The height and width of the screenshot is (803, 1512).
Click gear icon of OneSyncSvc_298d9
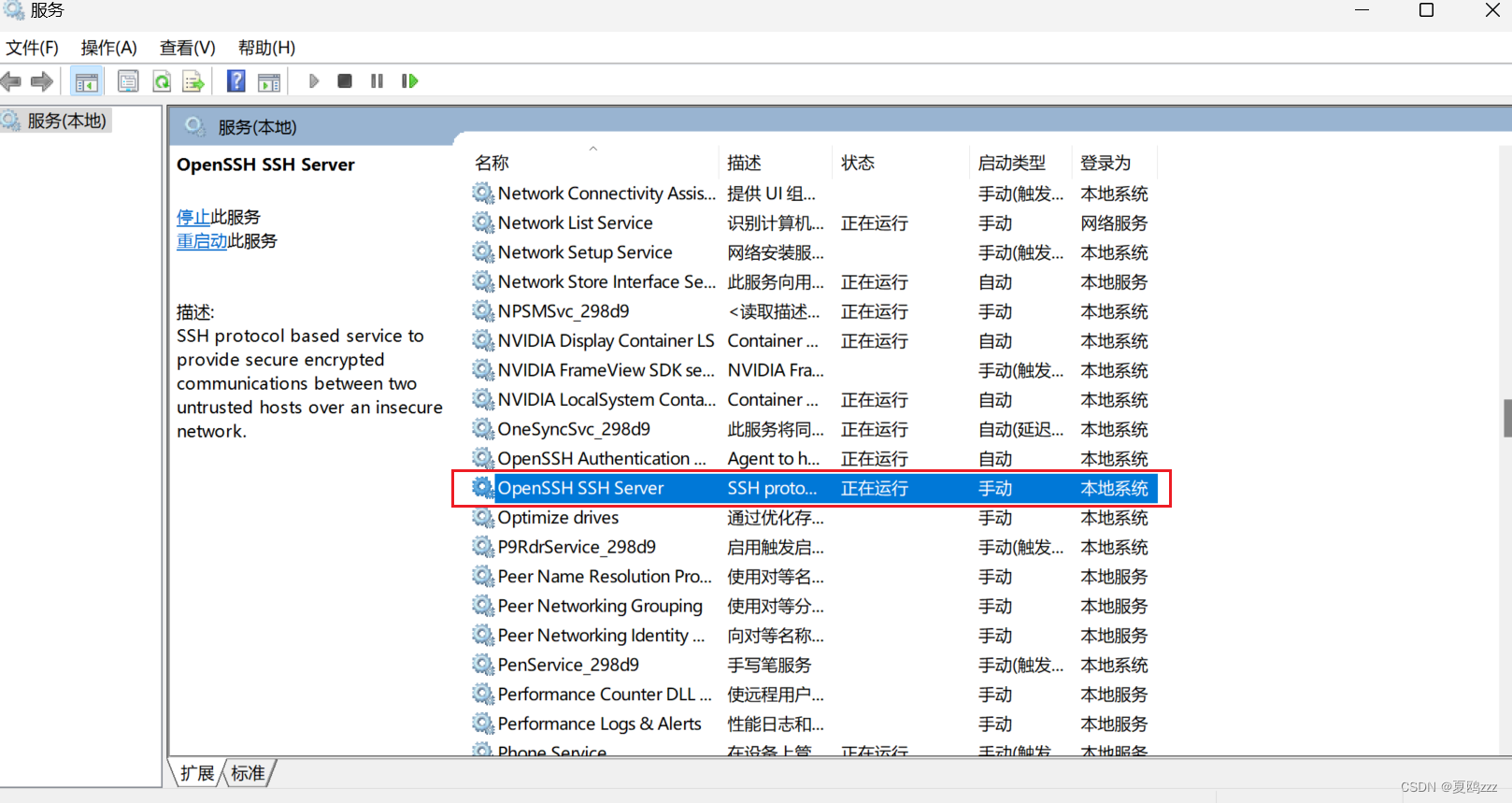[x=483, y=428]
